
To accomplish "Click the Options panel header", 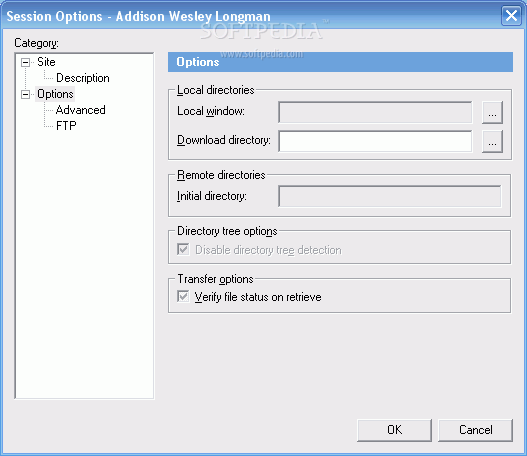I will pos(340,62).
